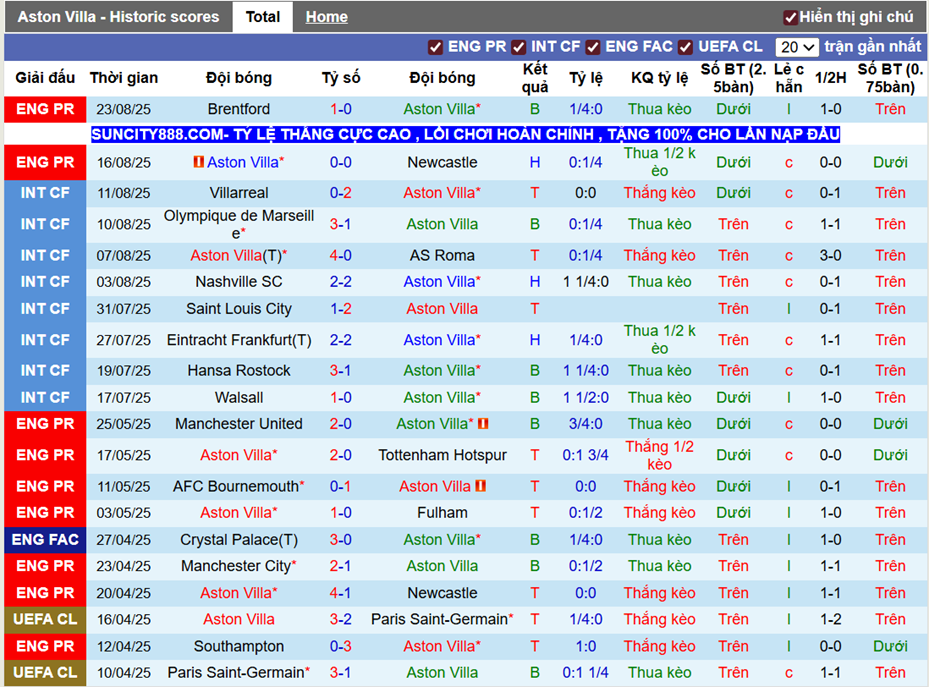929x687 pixels.
Task: Toggle the ENG PR filter checkbox
Action: (435, 47)
